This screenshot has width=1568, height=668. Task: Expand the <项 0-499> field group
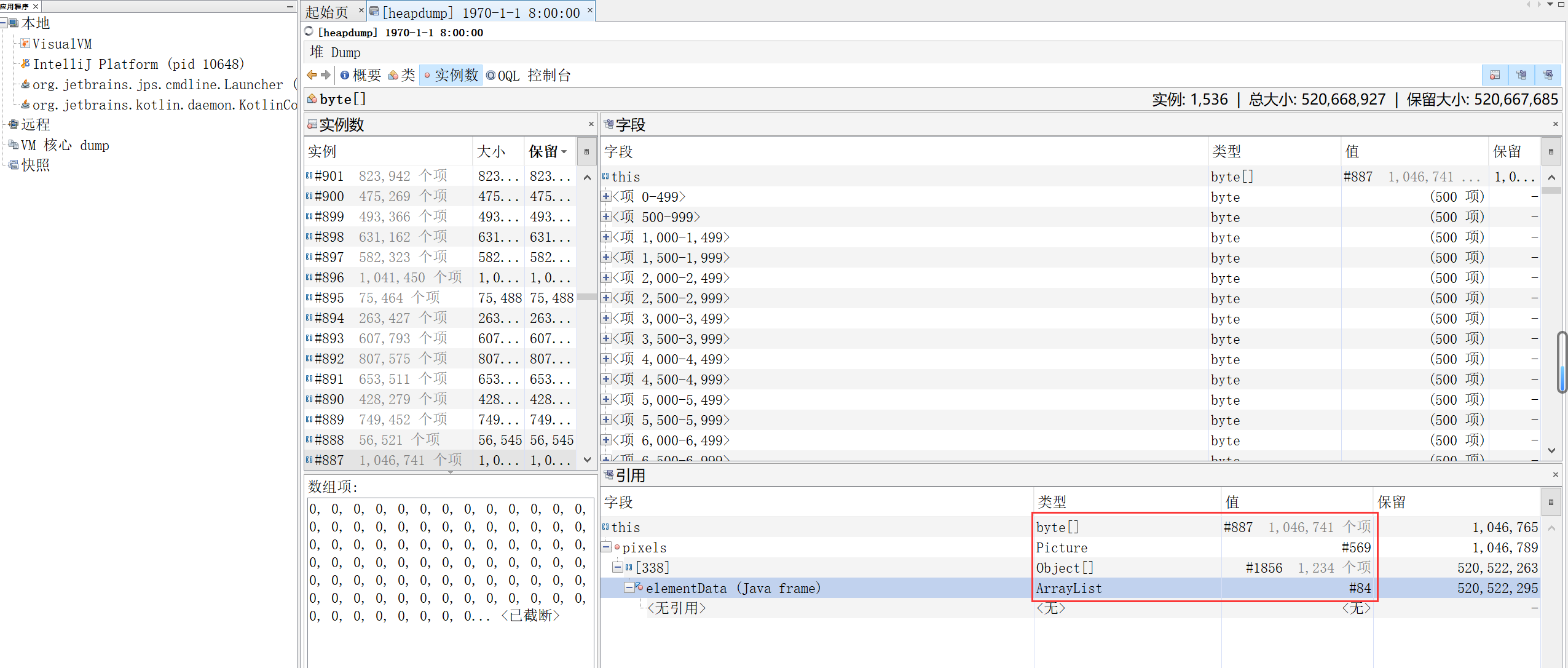tap(606, 197)
